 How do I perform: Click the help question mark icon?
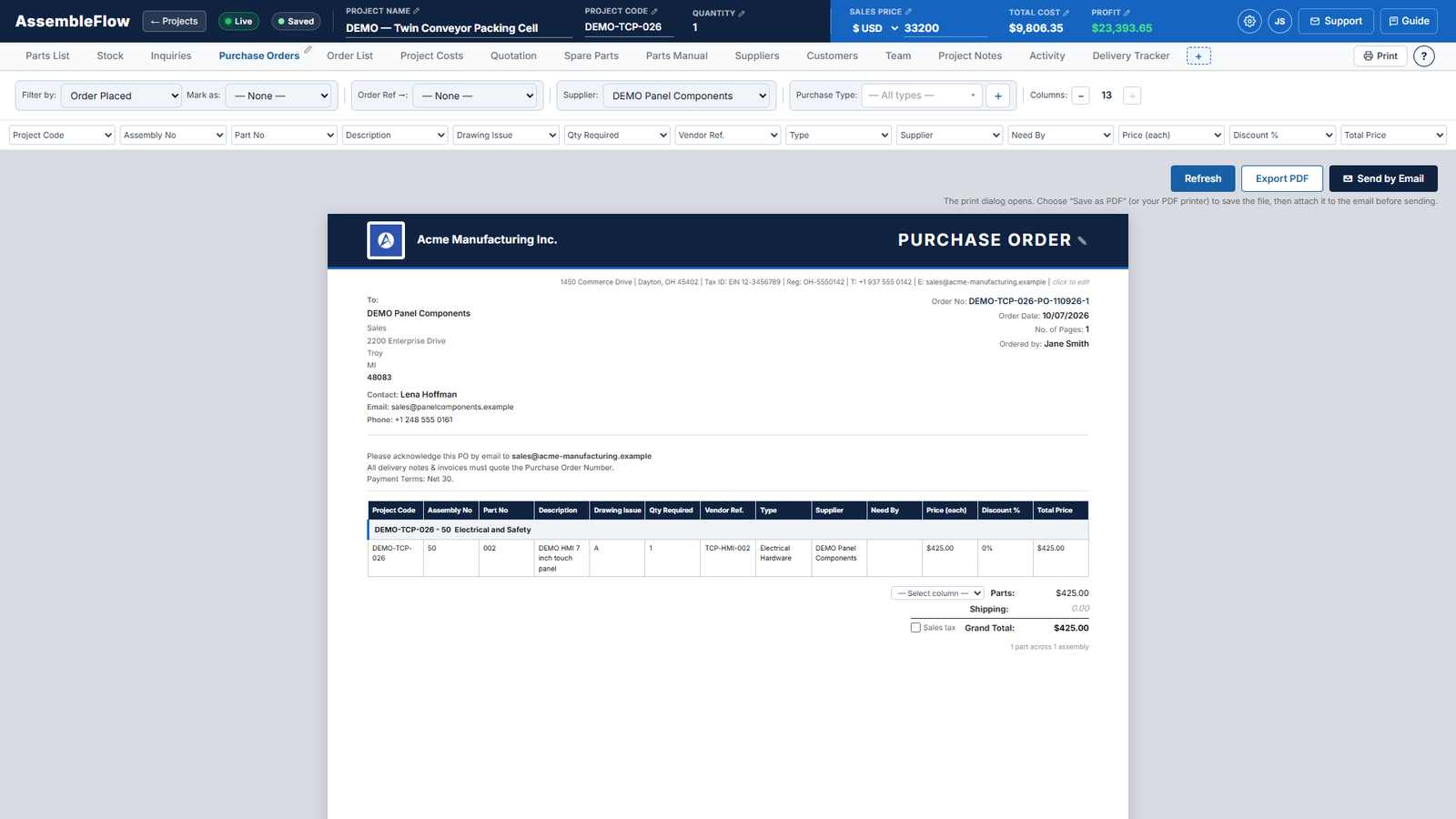coord(1424,56)
